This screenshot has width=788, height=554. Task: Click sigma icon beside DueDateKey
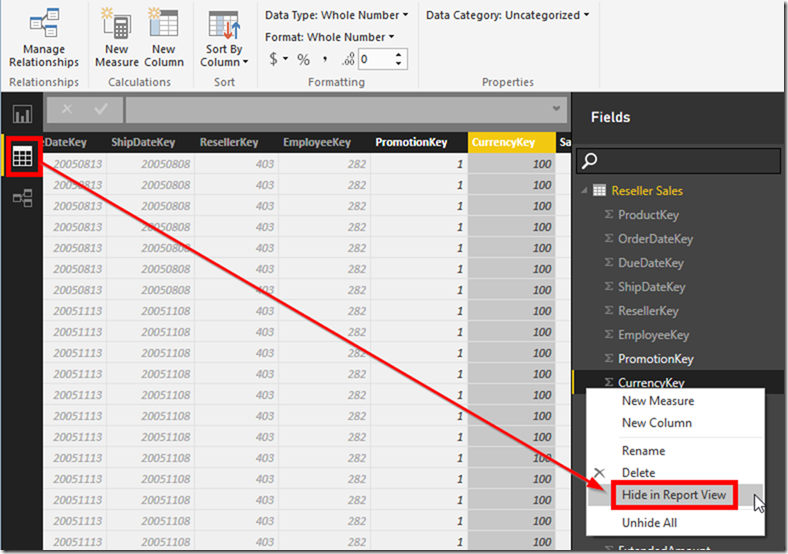[609, 262]
